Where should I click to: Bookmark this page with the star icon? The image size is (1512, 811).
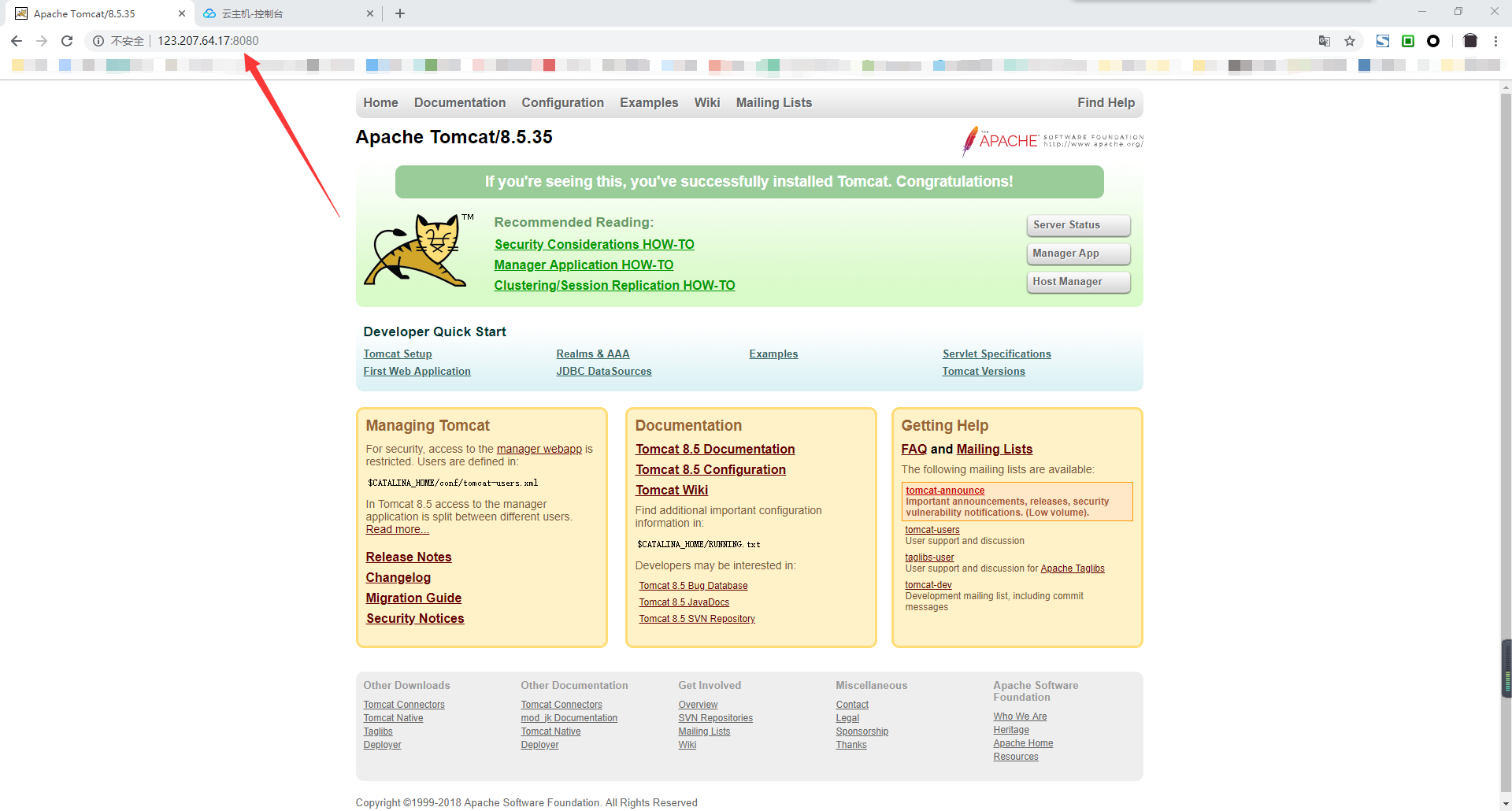(x=1350, y=41)
